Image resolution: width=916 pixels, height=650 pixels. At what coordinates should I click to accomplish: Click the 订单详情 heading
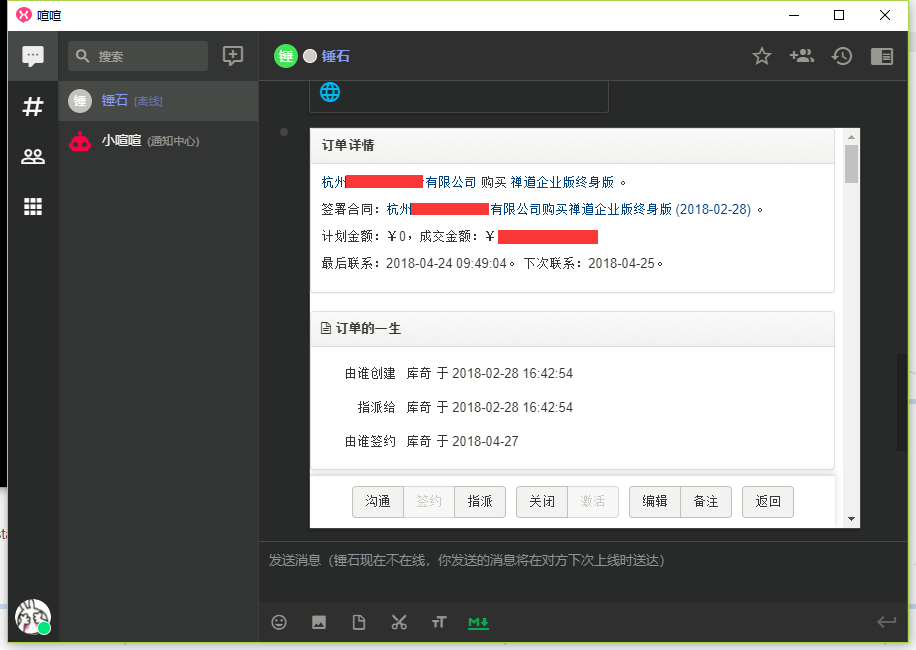[x=348, y=145]
